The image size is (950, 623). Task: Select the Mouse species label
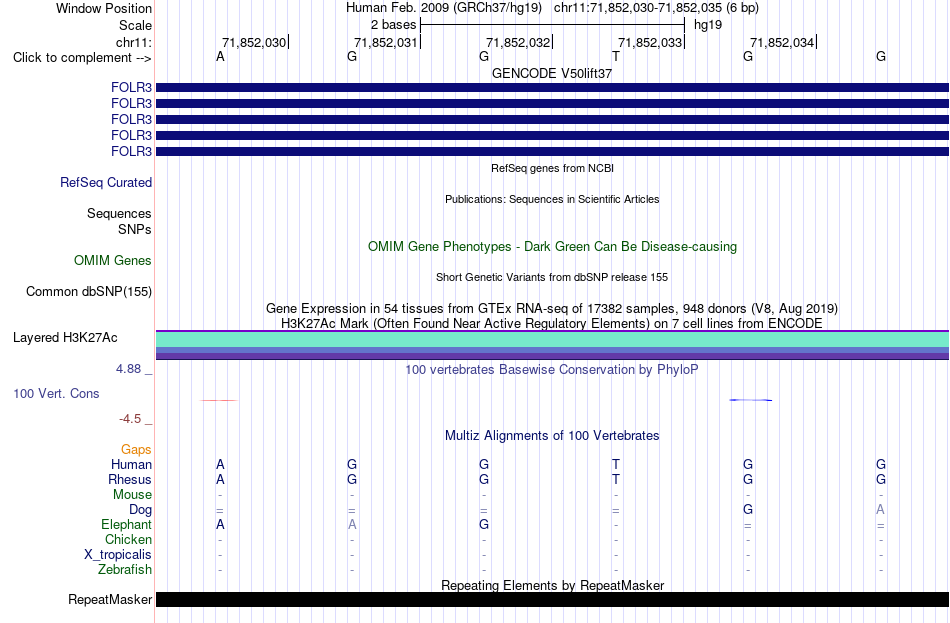pos(132,495)
